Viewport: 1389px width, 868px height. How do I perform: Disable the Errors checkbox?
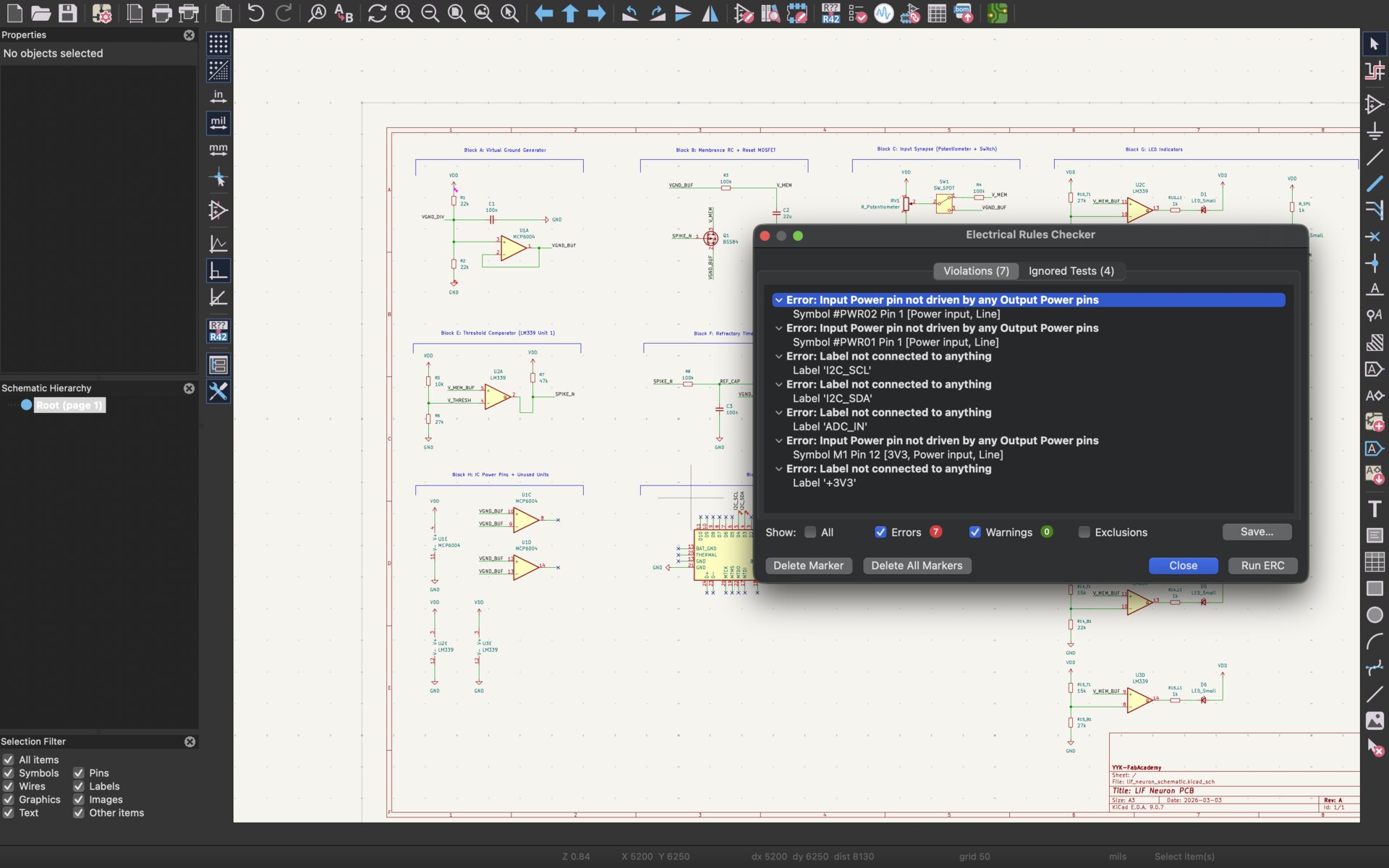880,532
